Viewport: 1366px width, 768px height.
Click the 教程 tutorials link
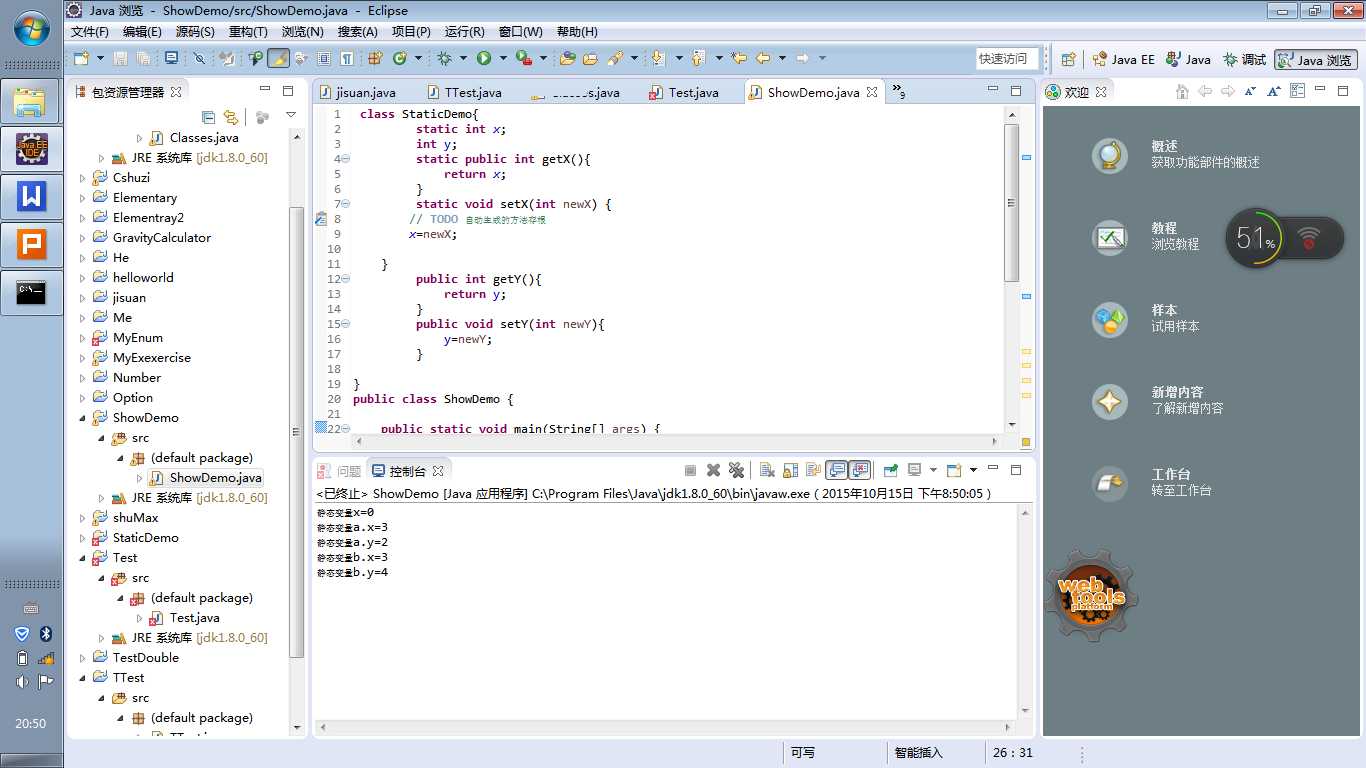click(1164, 228)
